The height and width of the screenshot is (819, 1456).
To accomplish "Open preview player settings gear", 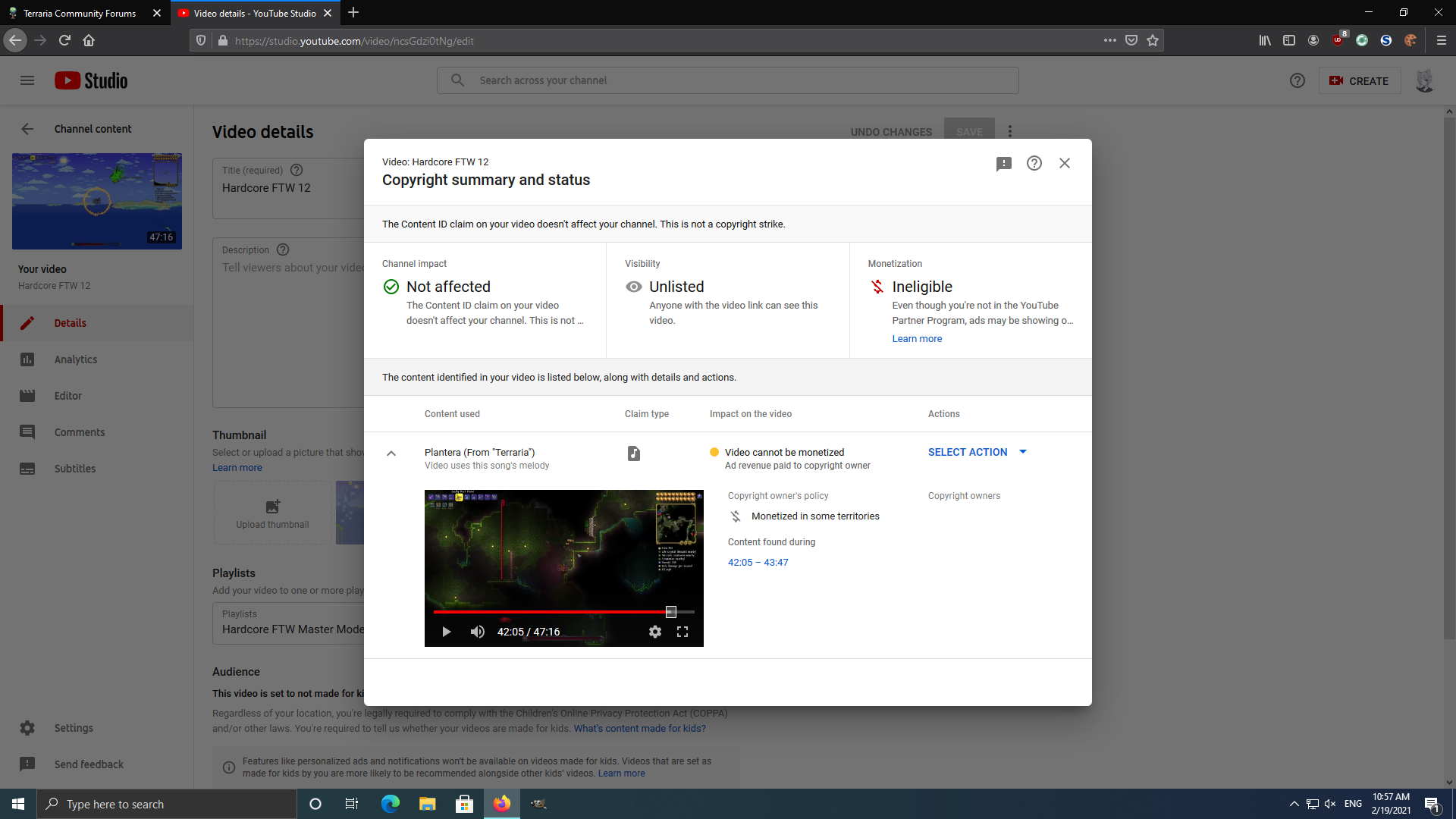I will coord(655,632).
